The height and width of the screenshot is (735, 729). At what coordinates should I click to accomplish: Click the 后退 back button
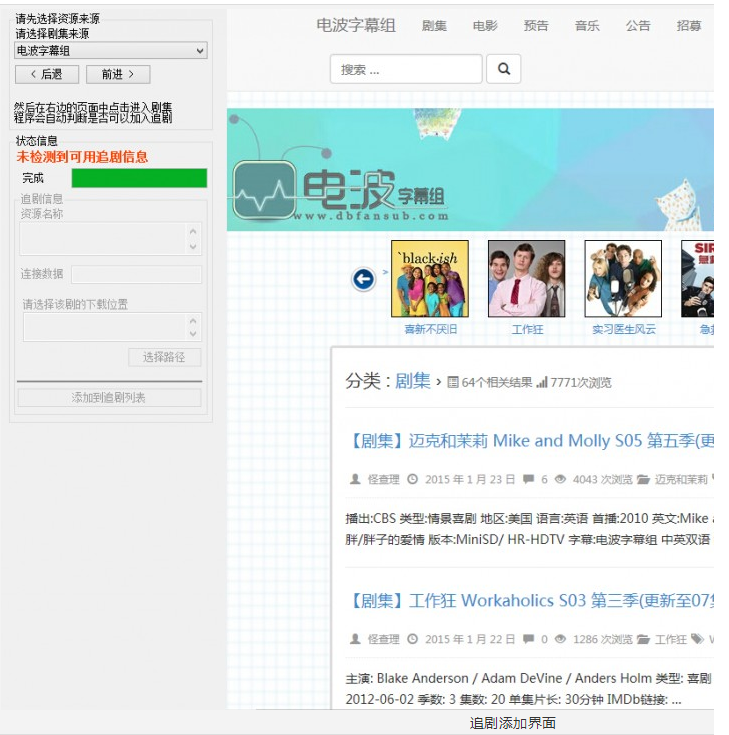[x=47, y=74]
